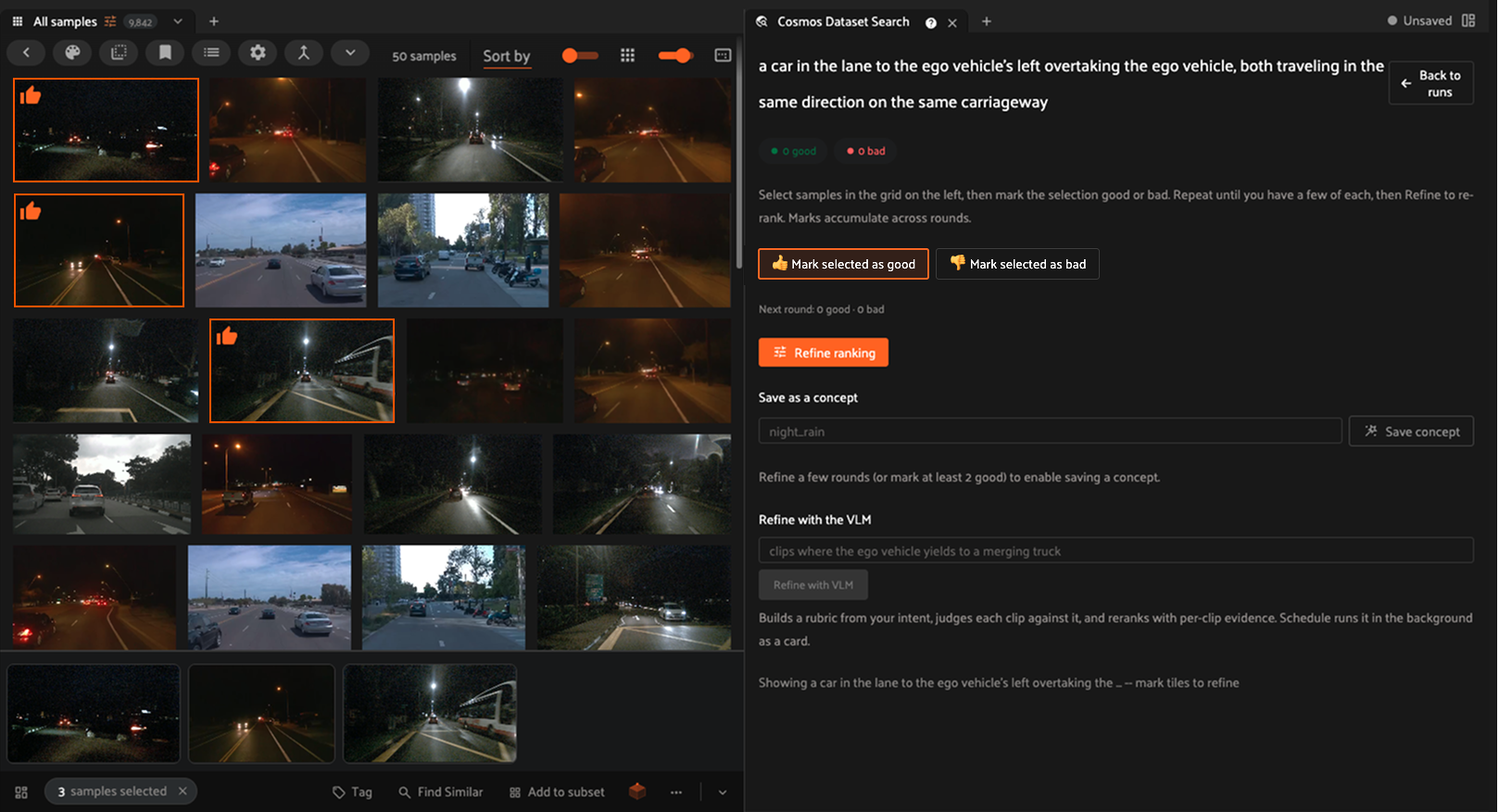
Task: Click the Refine ranking button
Action: coord(824,353)
